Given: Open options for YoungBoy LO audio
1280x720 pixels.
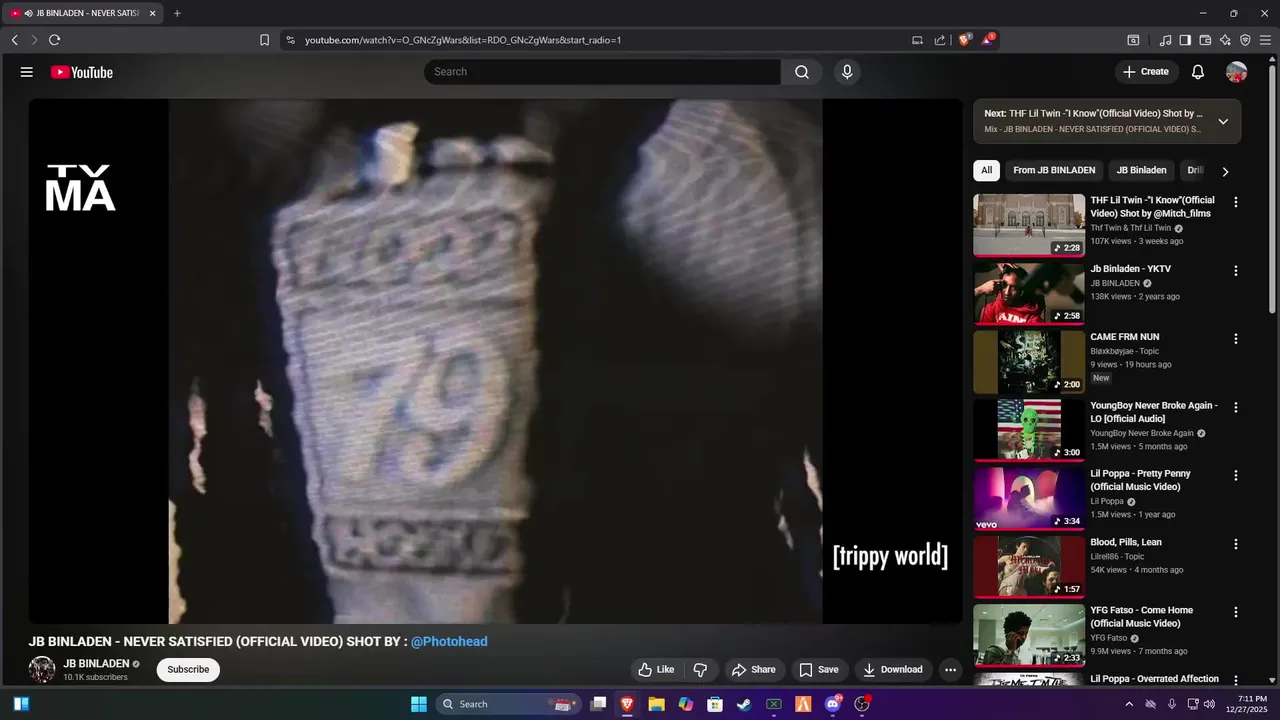Looking at the screenshot, I should click(x=1236, y=407).
